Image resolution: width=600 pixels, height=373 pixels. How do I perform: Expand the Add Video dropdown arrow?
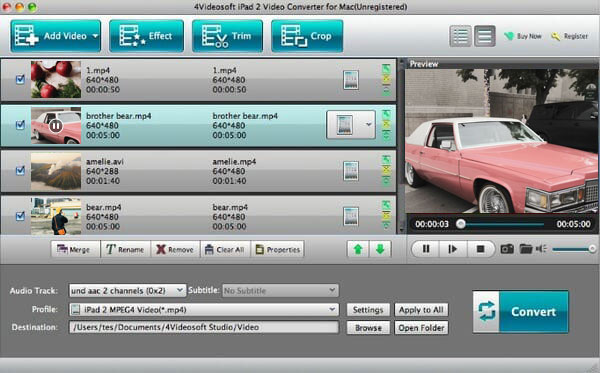point(95,36)
